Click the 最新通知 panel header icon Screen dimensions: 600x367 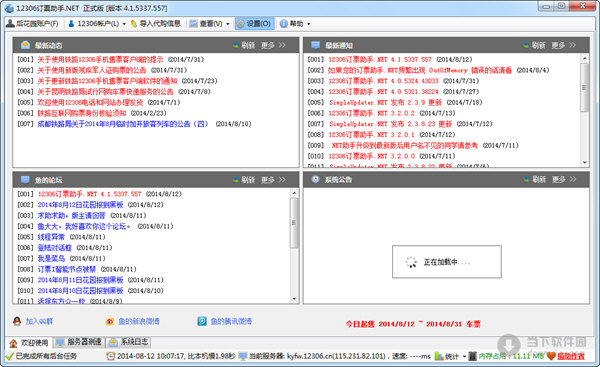click(x=315, y=45)
